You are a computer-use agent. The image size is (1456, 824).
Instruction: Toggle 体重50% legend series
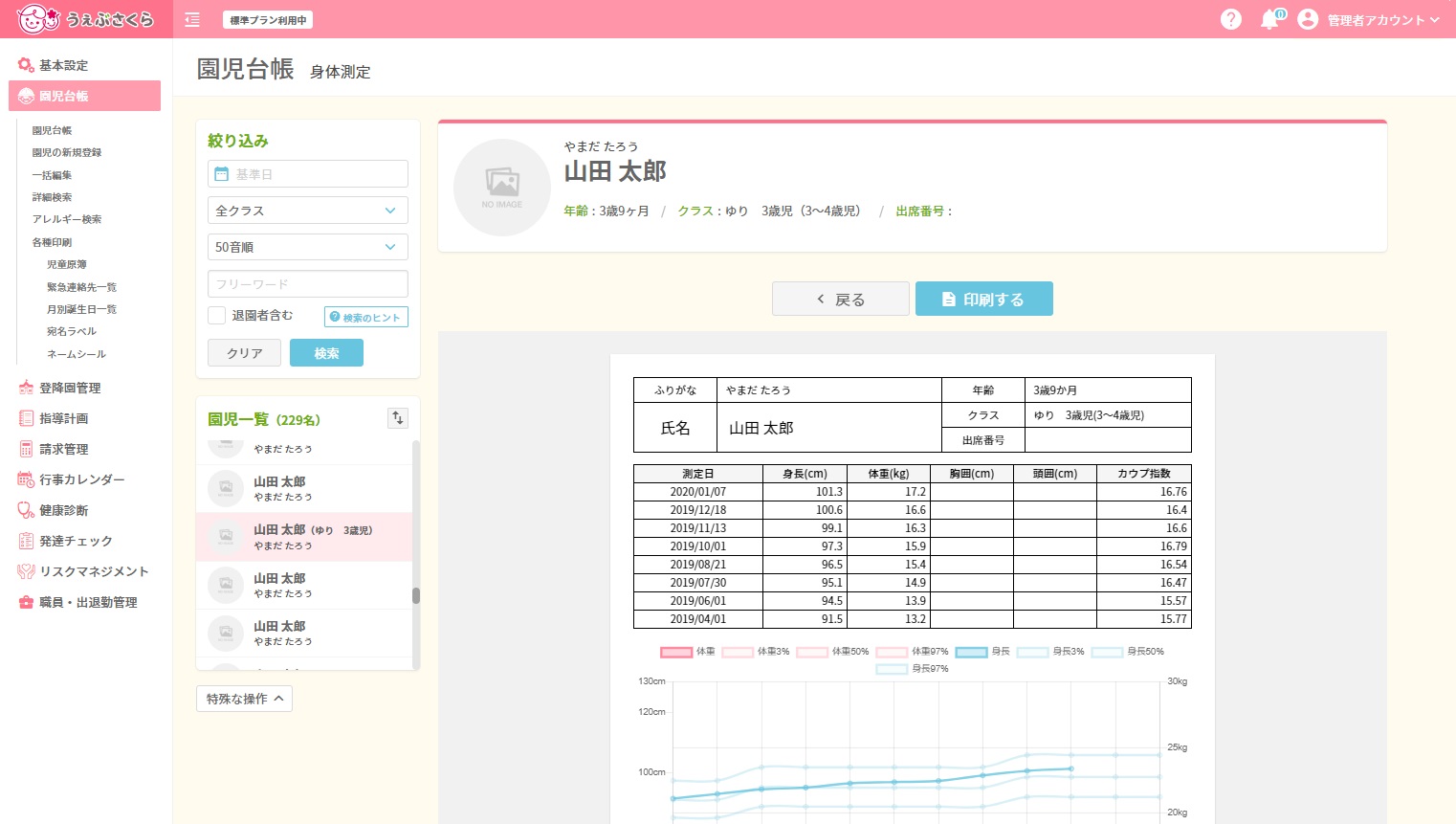832,652
